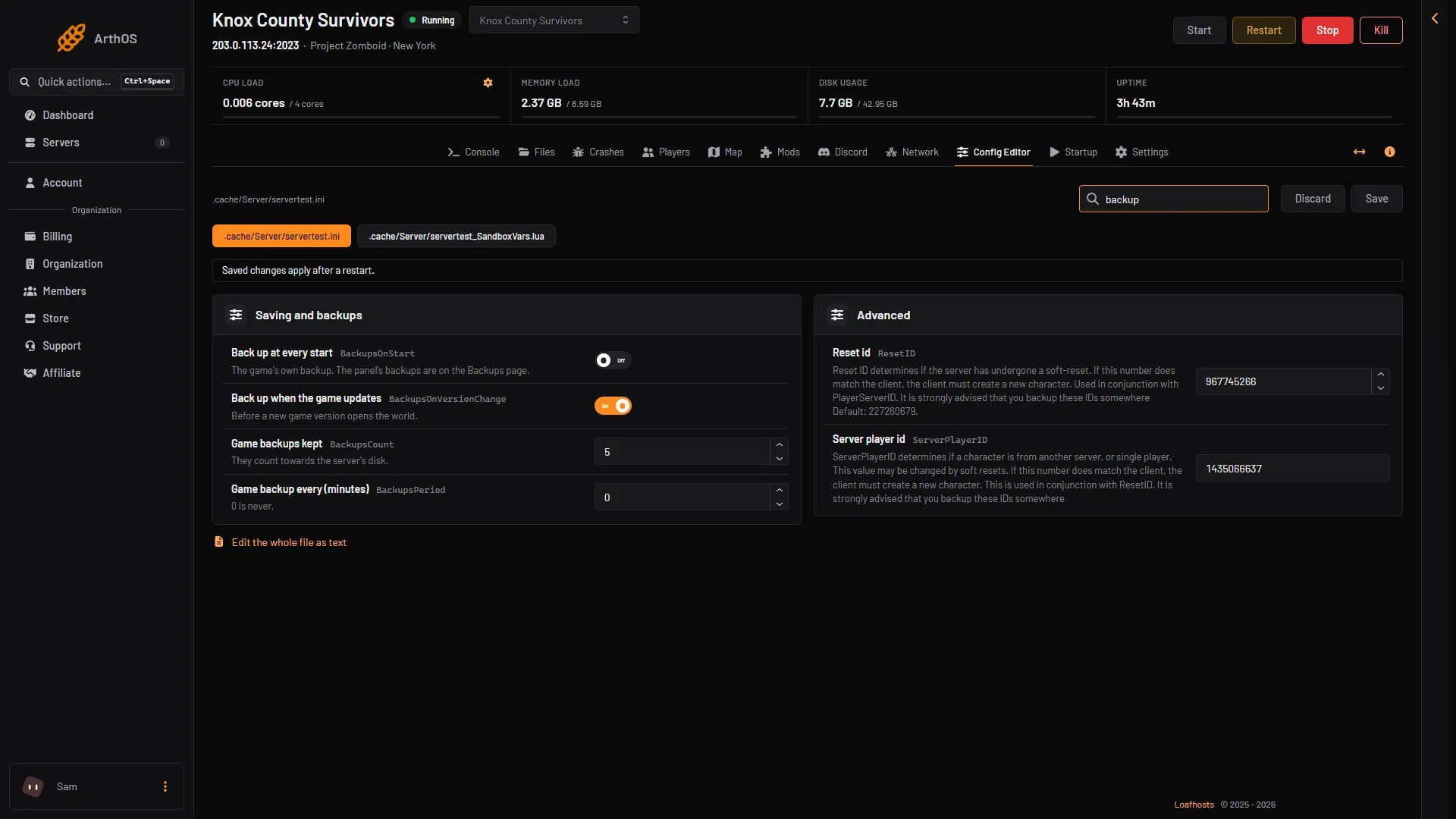Viewport: 1456px width, 819px height.
Task: Click the orange info circle icon
Action: coord(1389,152)
